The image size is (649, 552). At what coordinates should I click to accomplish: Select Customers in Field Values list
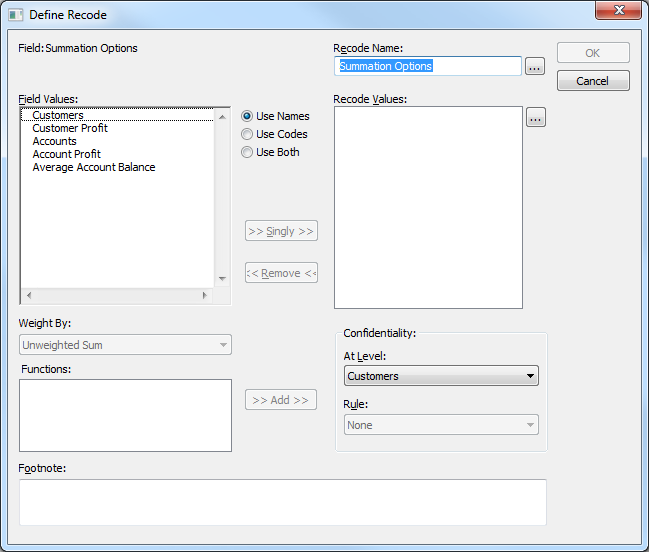pyautogui.click(x=58, y=115)
